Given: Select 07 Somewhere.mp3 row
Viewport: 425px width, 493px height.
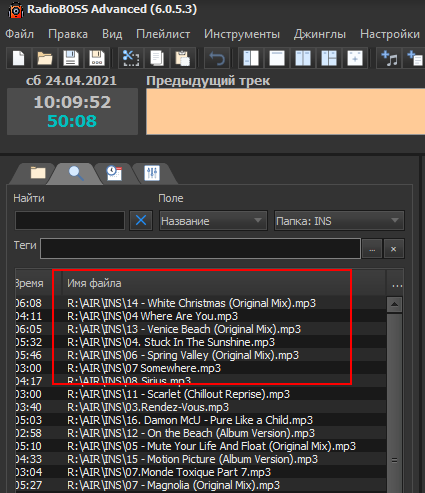Looking at the screenshot, I should pyautogui.click(x=201, y=368).
